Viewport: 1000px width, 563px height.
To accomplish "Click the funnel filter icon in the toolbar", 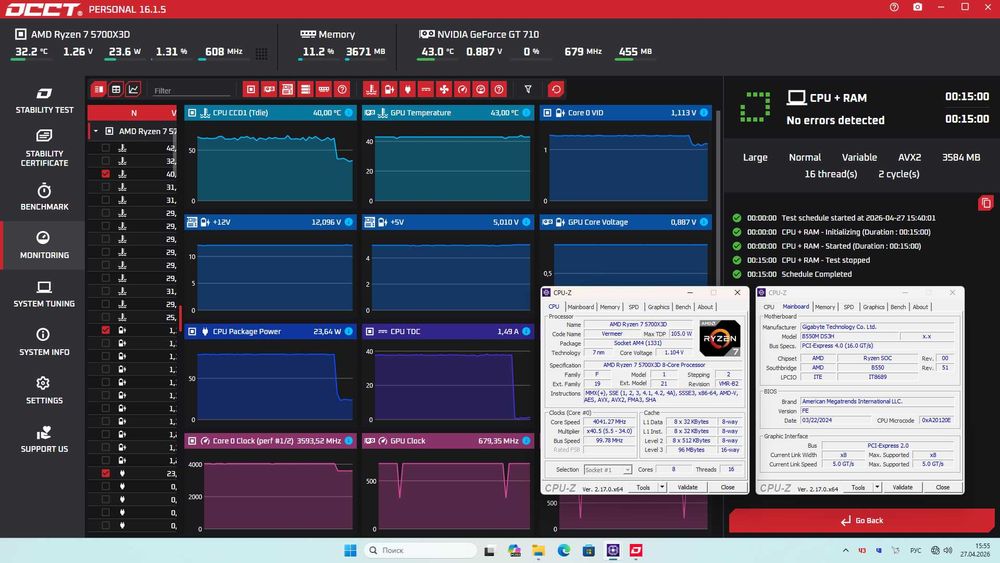I will (528, 89).
